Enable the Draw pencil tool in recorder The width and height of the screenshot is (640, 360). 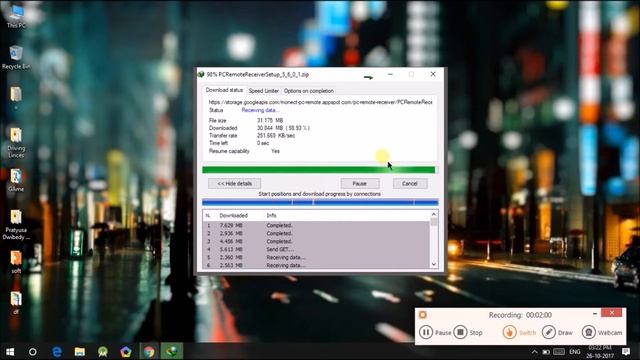coord(549,333)
